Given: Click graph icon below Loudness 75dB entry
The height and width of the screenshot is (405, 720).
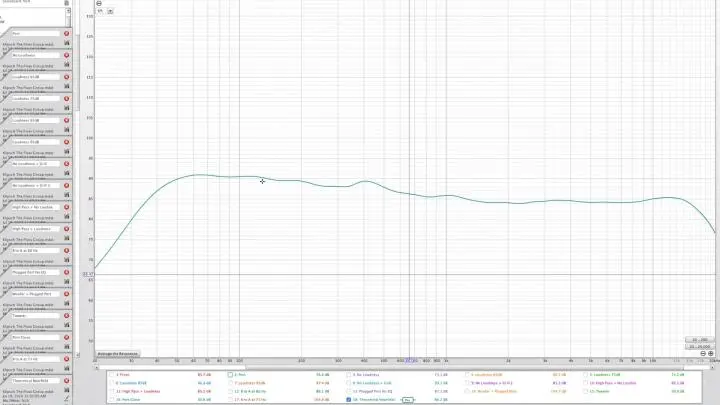Looking at the screenshot, I should point(67,108).
